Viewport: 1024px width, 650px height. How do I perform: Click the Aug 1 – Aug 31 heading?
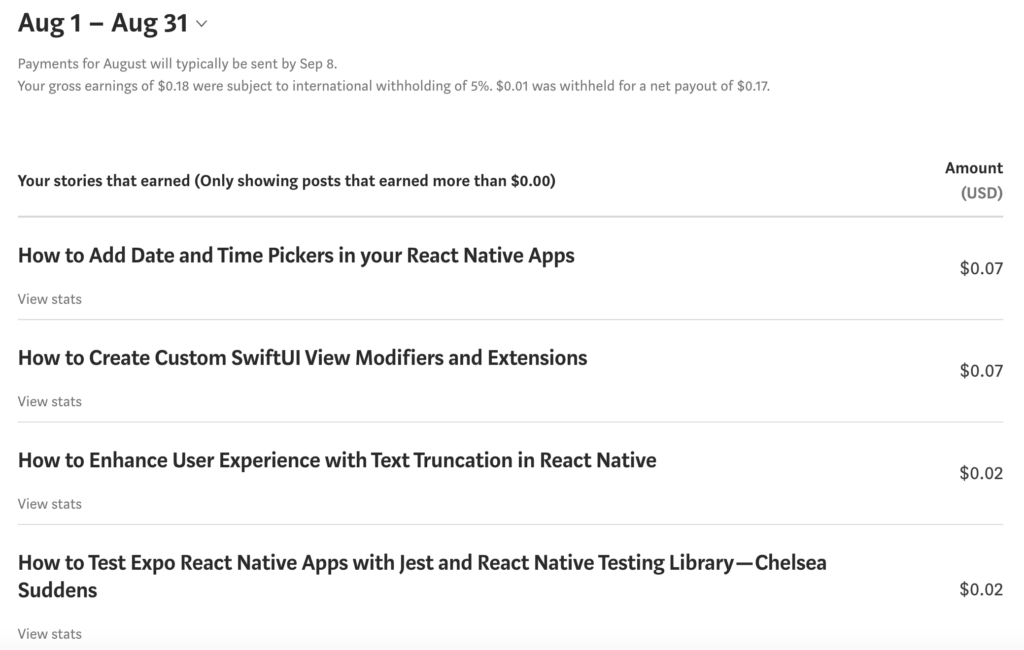pos(103,24)
